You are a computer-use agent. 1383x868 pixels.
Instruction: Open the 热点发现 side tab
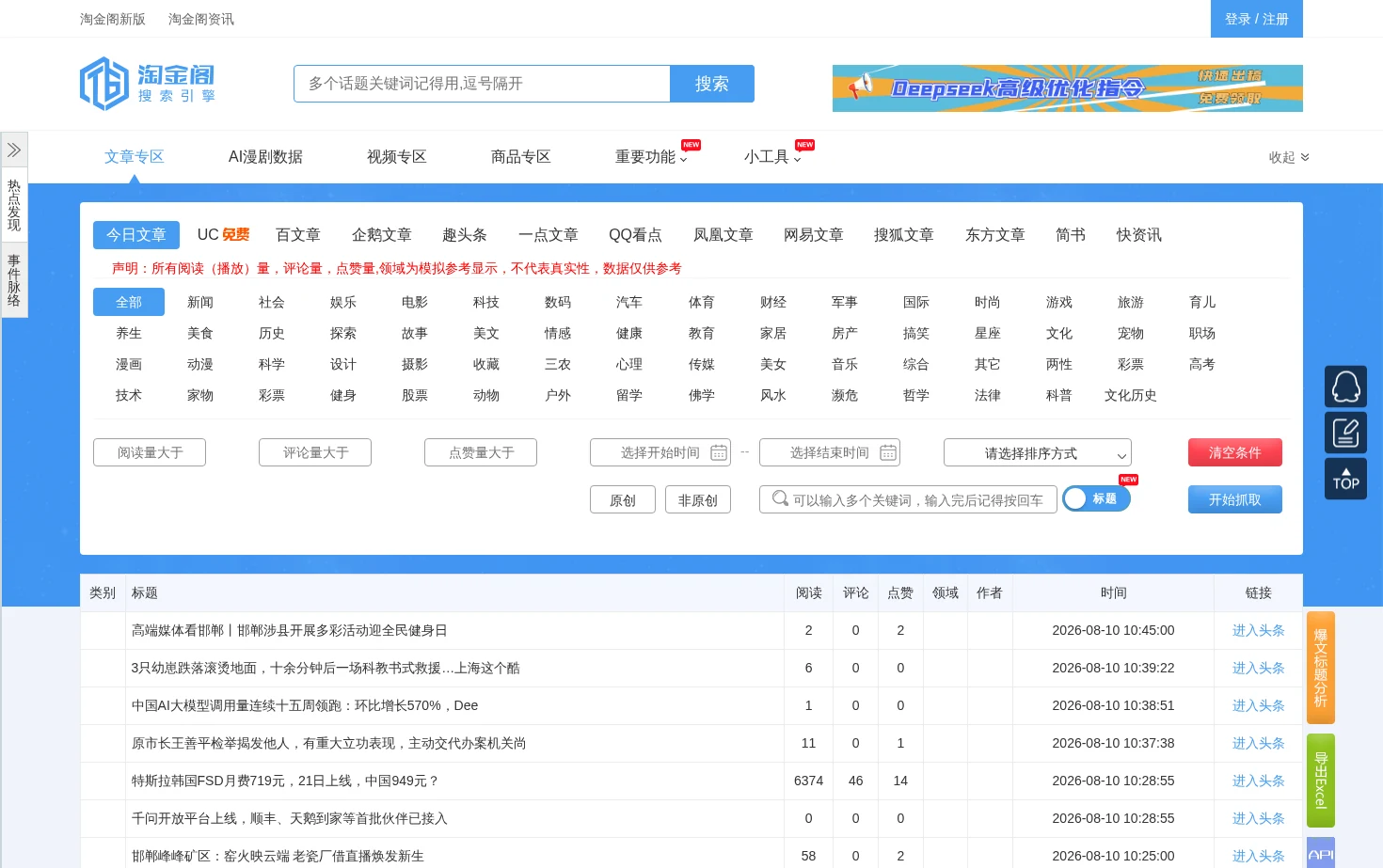tap(14, 205)
